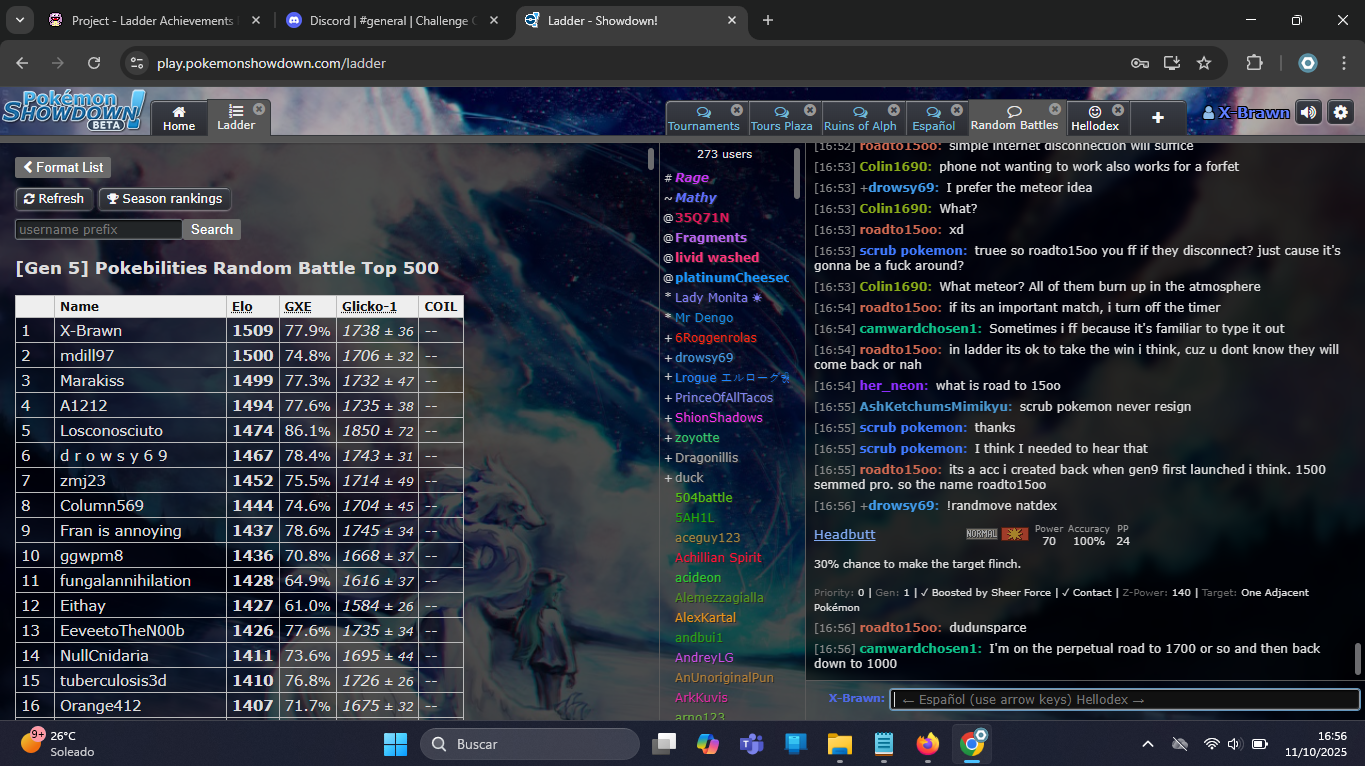Go back to Format List
The image size is (1365, 766).
coord(63,167)
